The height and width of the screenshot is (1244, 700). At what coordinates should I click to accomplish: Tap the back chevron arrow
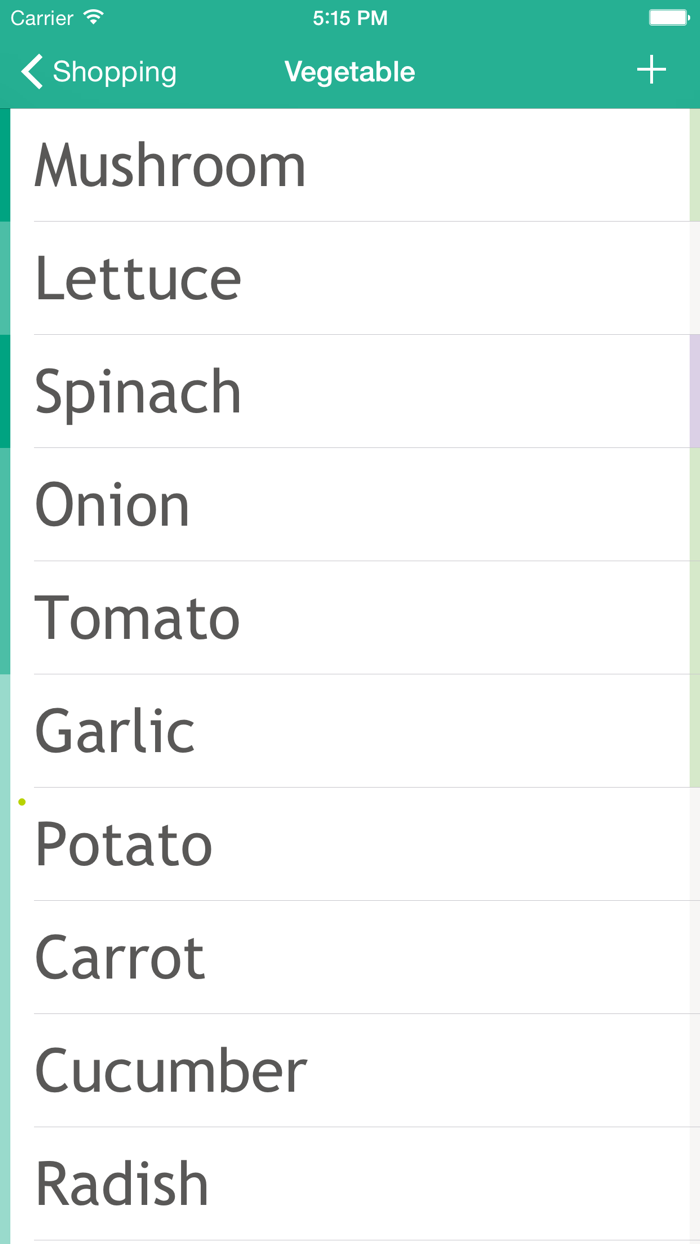coord(32,72)
